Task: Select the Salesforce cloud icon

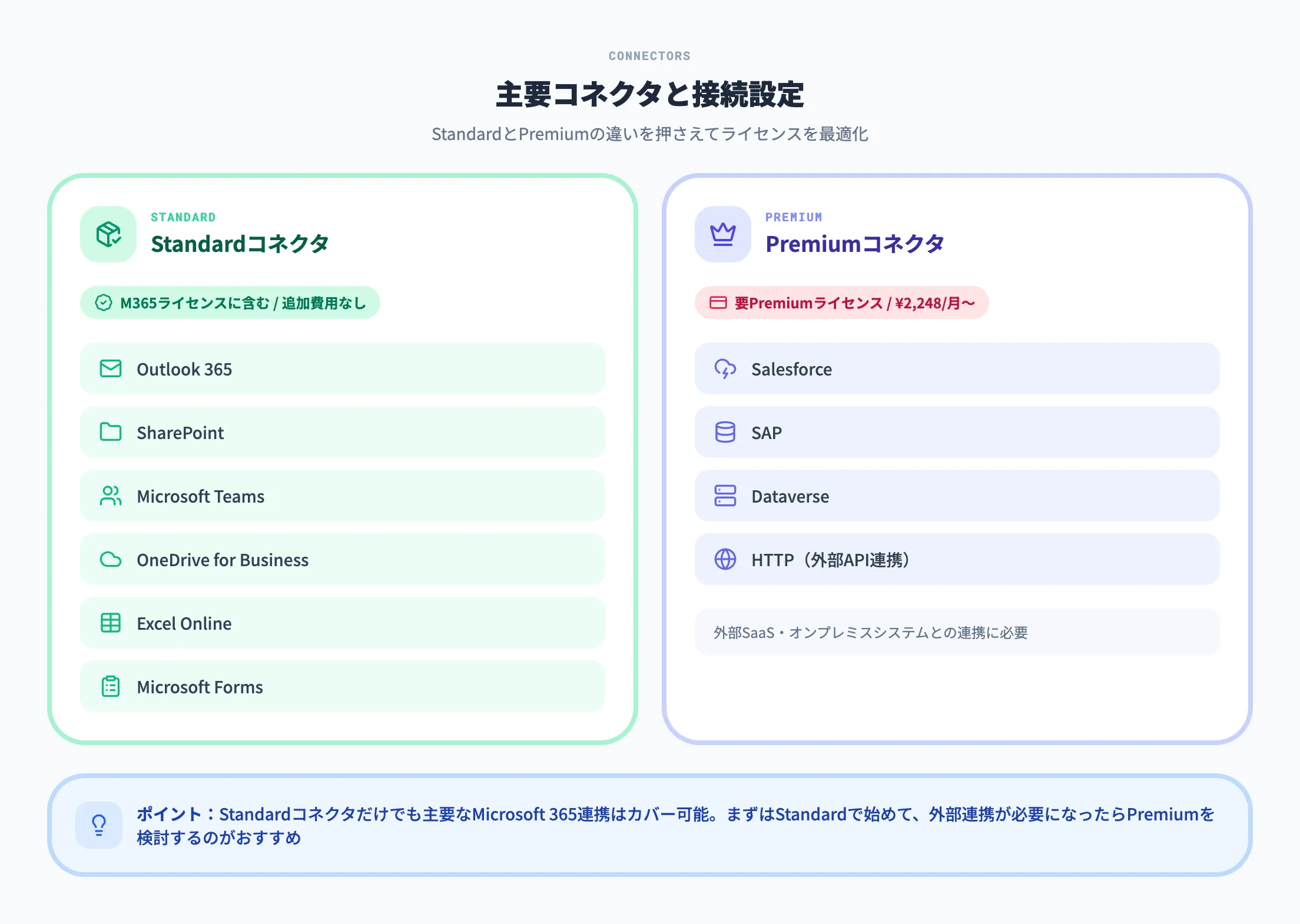Action: (x=725, y=369)
